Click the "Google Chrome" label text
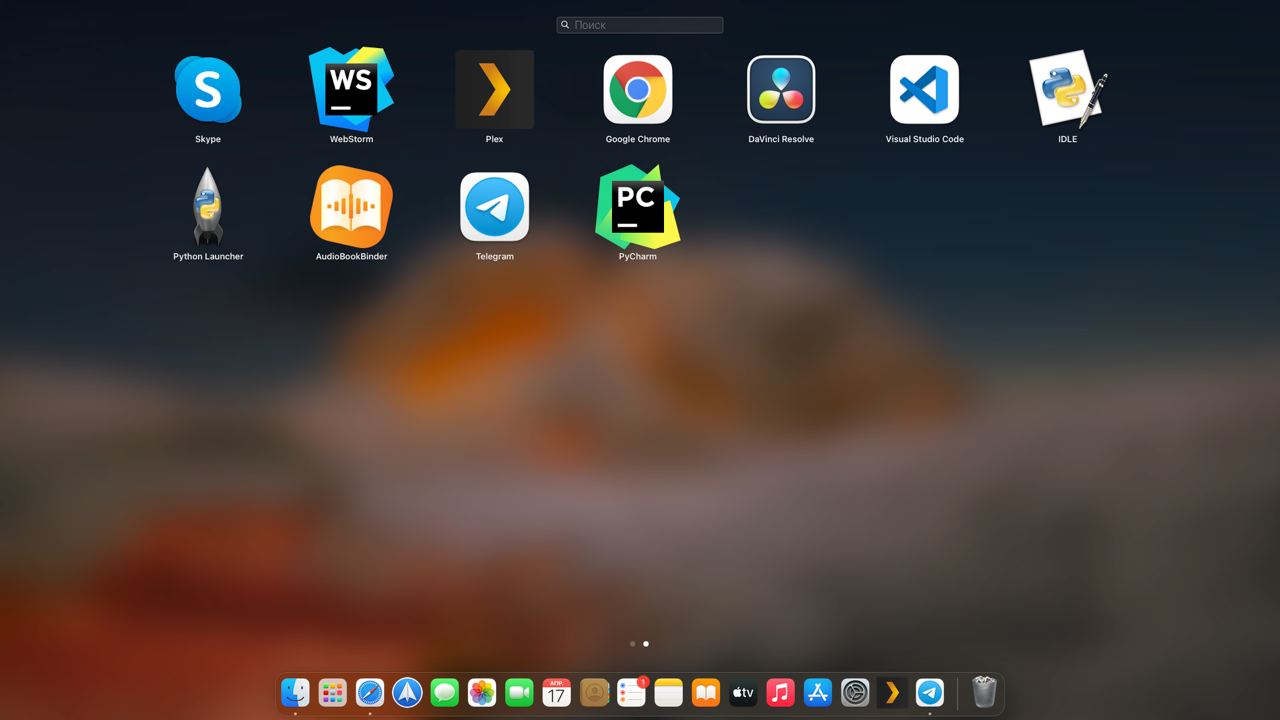This screenshot has width=1280, height=720. tap(638, 139)
